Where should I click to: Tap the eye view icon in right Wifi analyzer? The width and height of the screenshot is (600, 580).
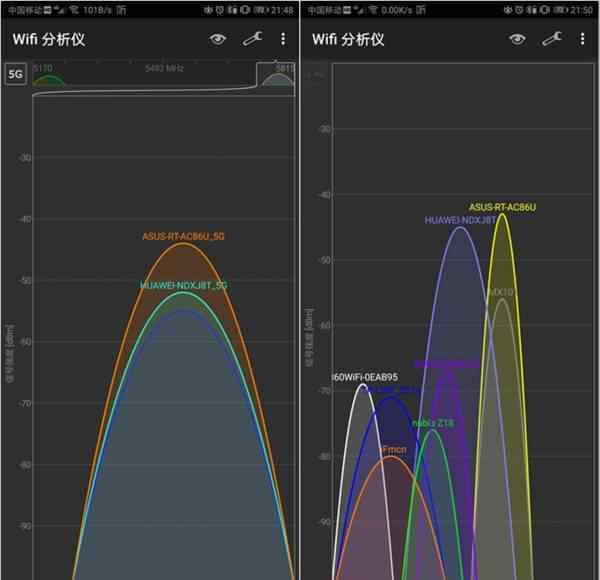pos(517,39)
